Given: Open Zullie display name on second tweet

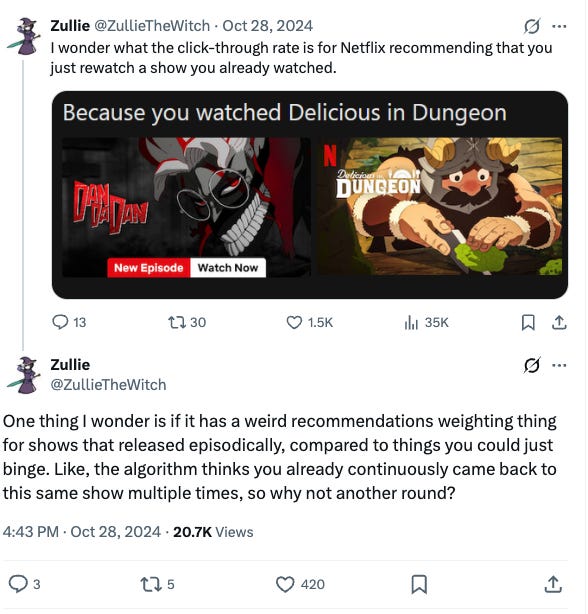Looking at the screenshot, I should [70, 365].
